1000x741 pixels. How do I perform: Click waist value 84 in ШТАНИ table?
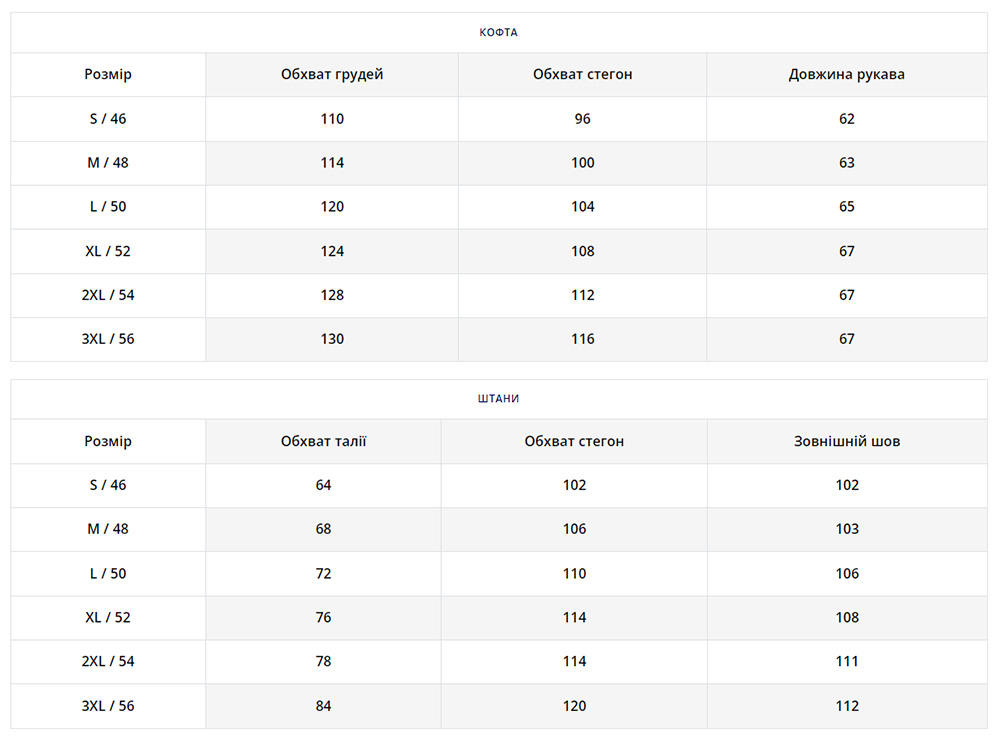pyautogui.click(x=323, y=706)
